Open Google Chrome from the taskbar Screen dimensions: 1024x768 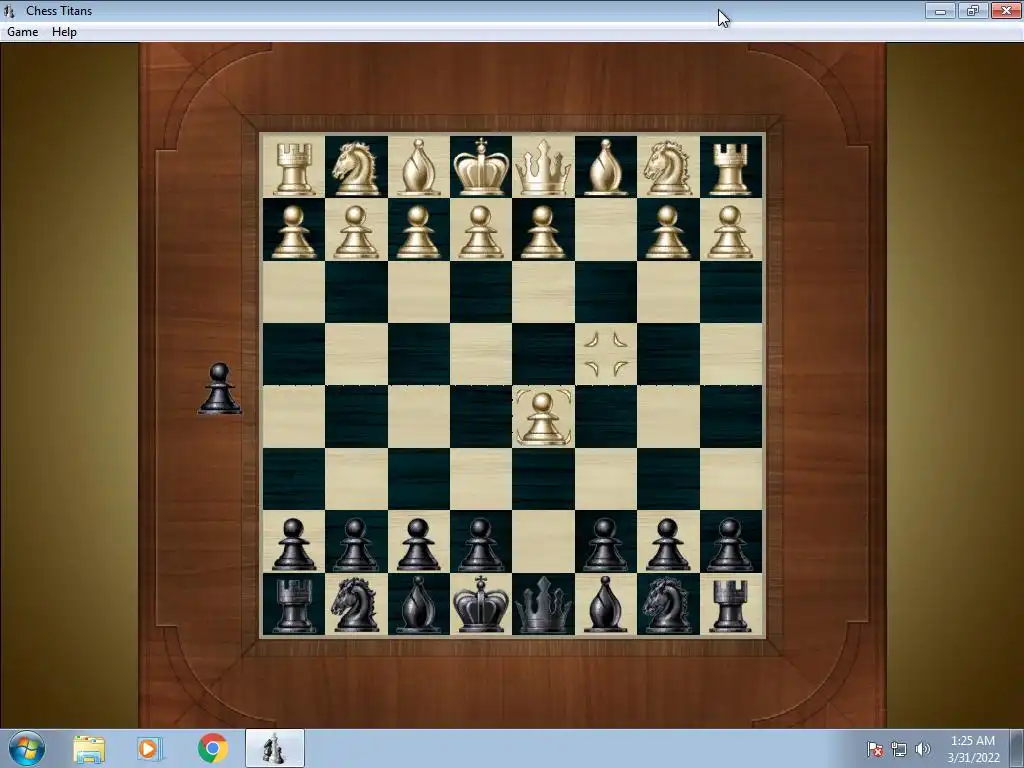212,748
